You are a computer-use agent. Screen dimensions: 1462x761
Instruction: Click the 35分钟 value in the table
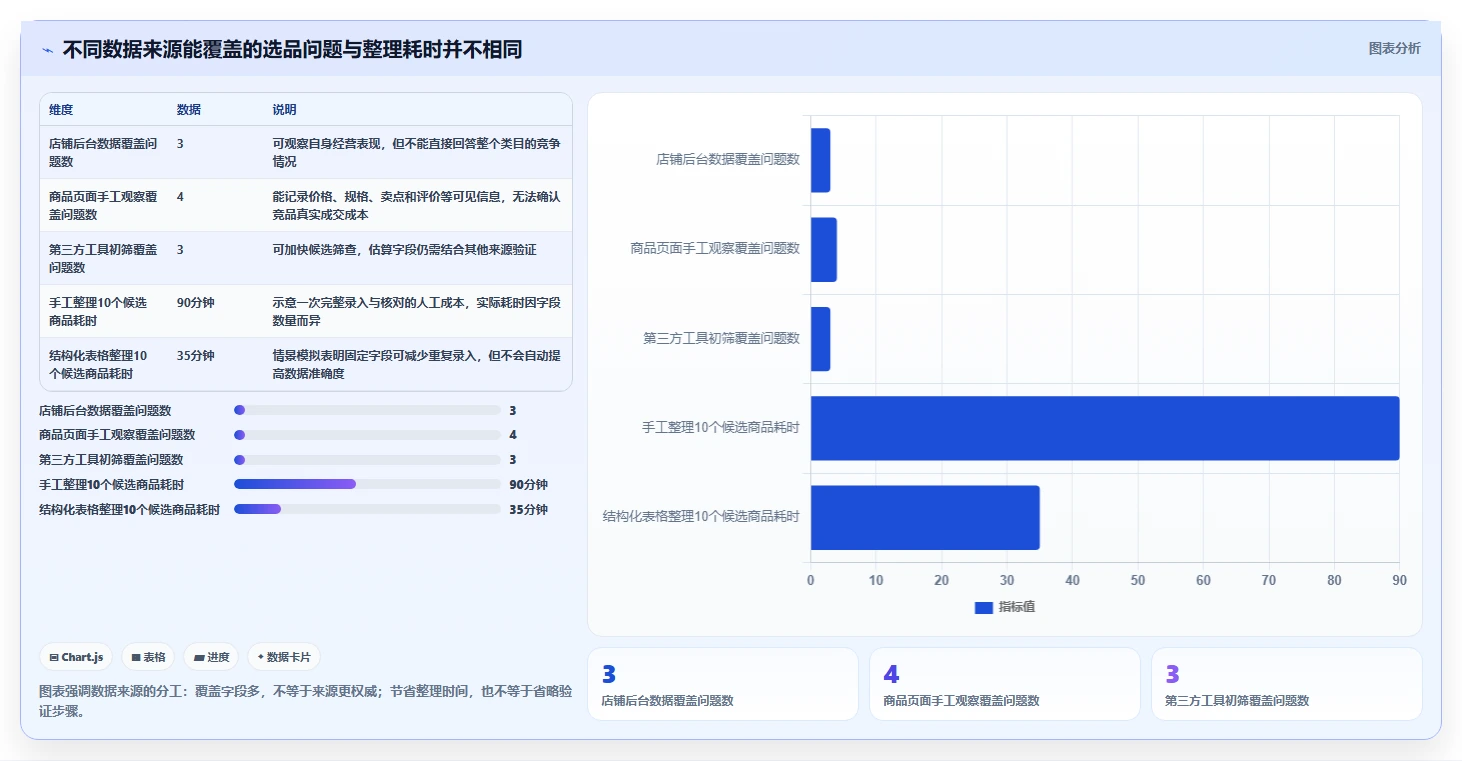click(x=195, y=356)
